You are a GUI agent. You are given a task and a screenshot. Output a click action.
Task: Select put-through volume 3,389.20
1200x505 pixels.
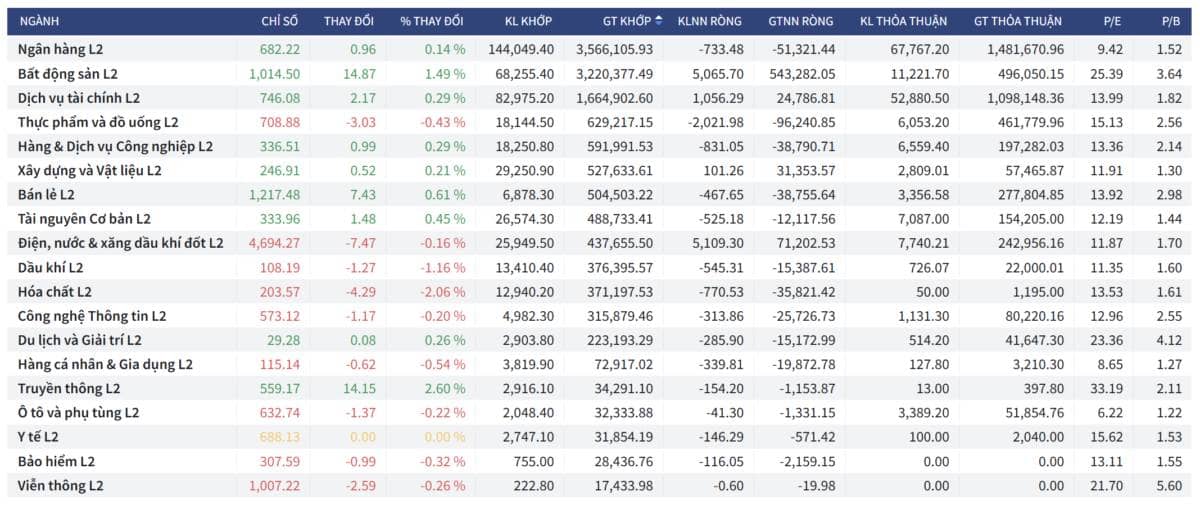923,412
